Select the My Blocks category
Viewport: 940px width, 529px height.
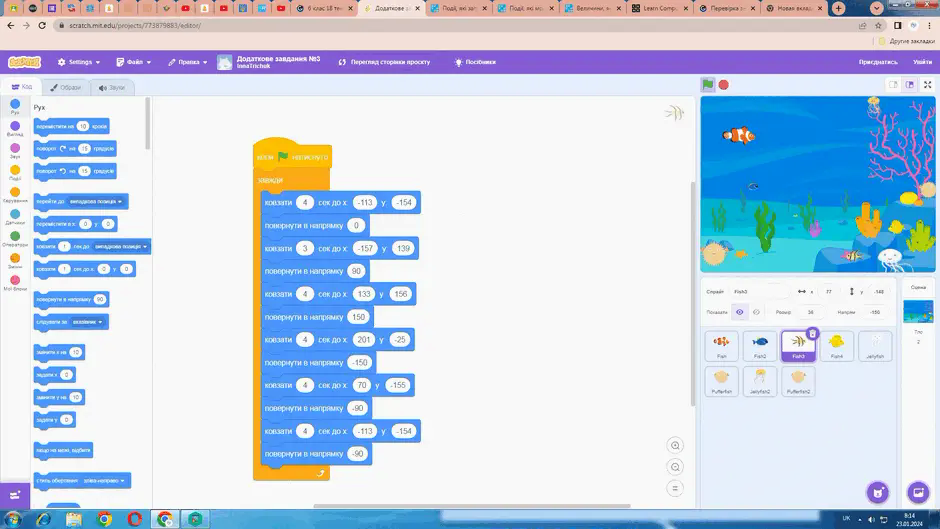pyautogui.click(x=15, y=283)
